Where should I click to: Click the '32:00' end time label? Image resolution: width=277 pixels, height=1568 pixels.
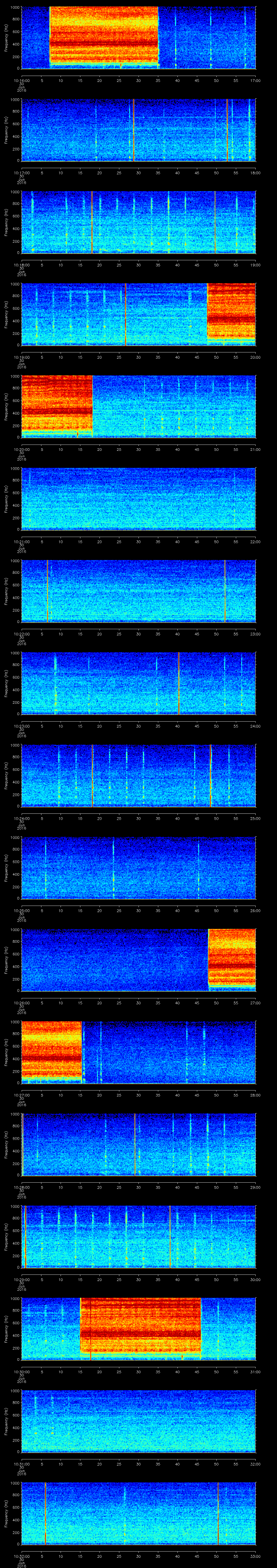click(x=255, y=1463)
